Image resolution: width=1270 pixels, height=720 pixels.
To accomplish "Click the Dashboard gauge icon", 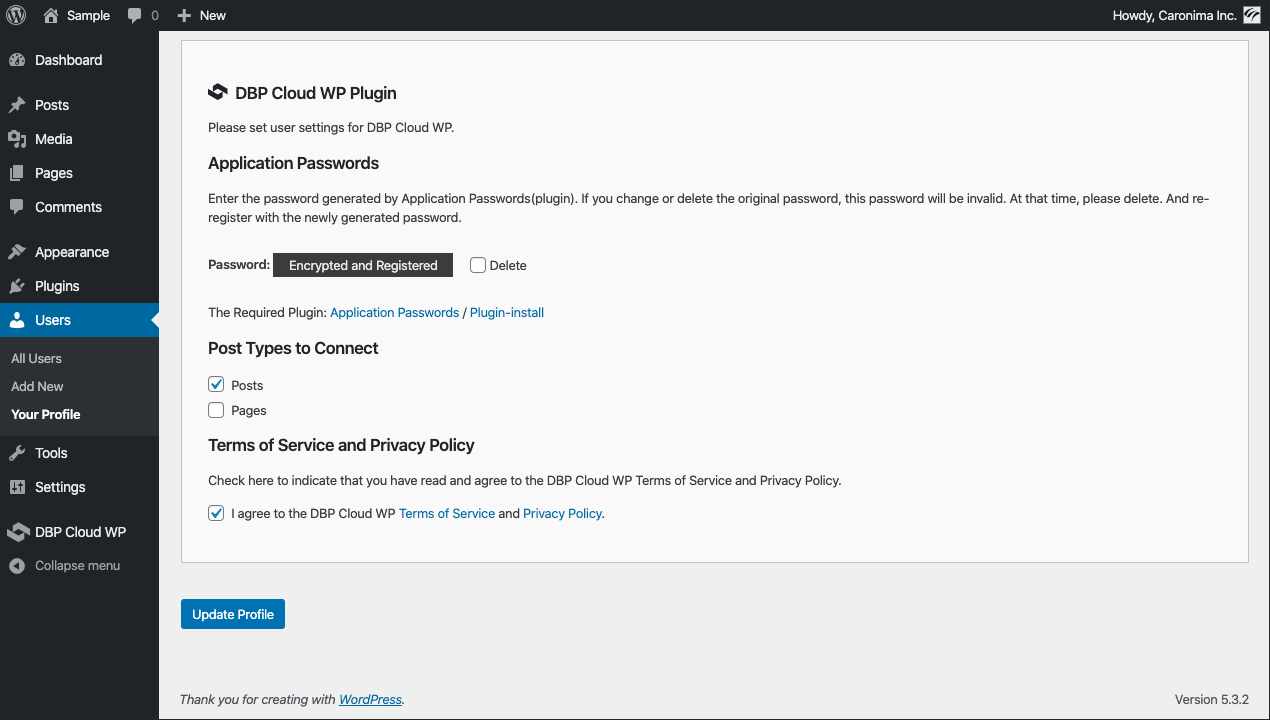I will [17, 60].
